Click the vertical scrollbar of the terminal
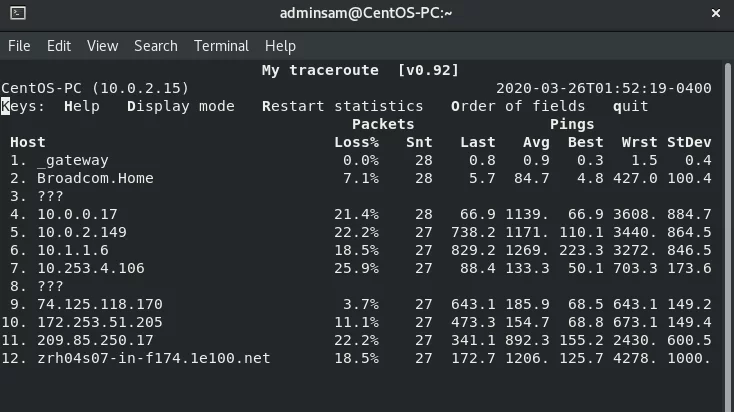Screen dimensions: 734x412 pyautogui.click(x=727, y=234)
